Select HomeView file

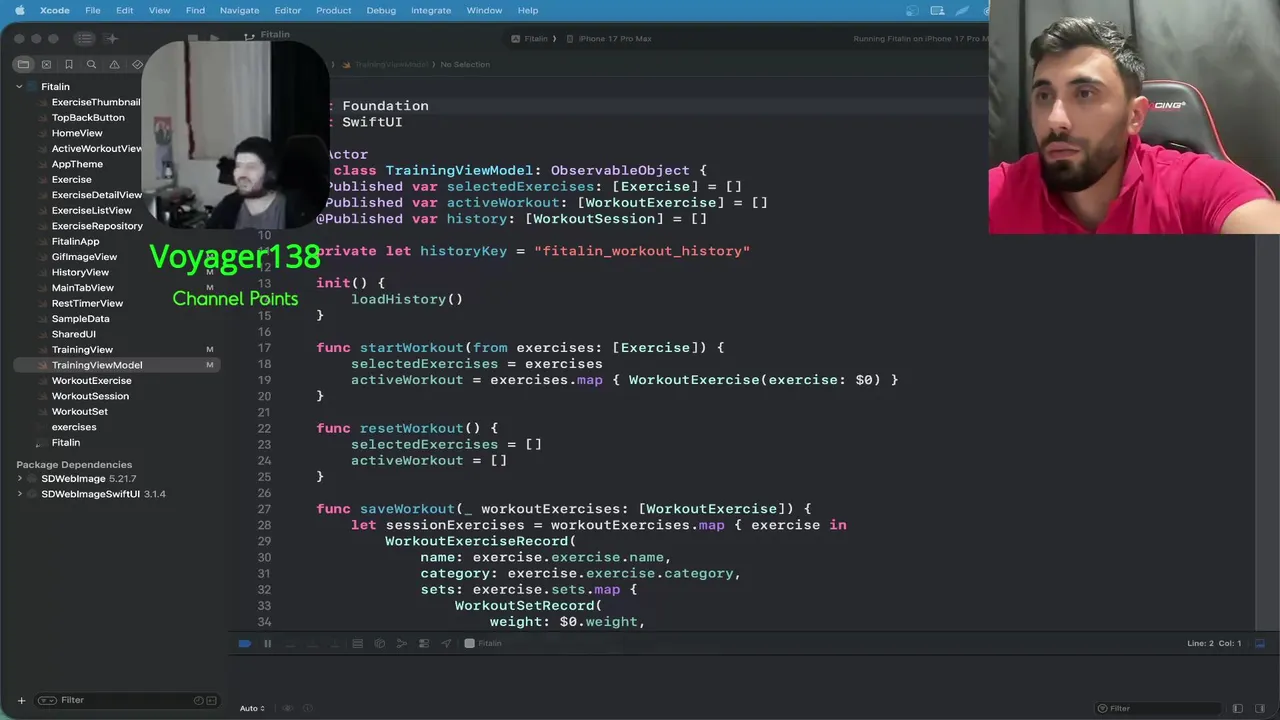[x=77, y=133]
